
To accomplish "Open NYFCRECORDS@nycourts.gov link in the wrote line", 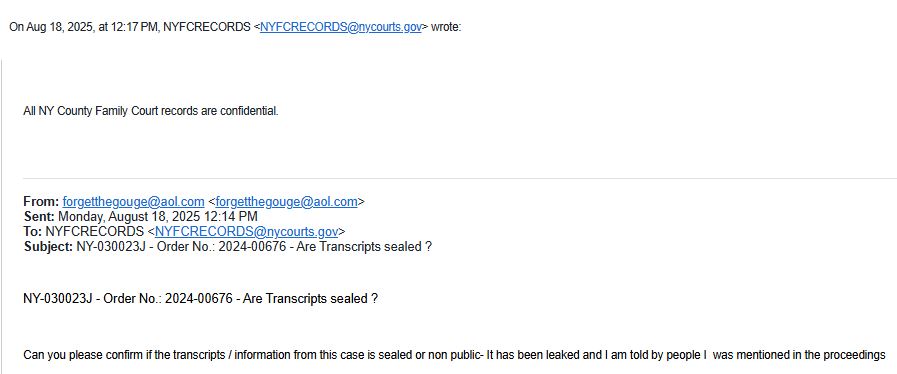I will point(340,27).
